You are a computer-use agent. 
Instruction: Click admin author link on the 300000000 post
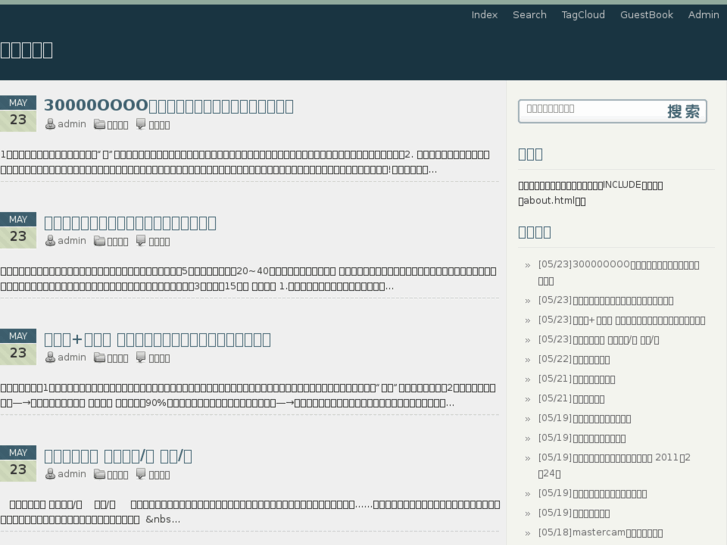tap(71, 124)
